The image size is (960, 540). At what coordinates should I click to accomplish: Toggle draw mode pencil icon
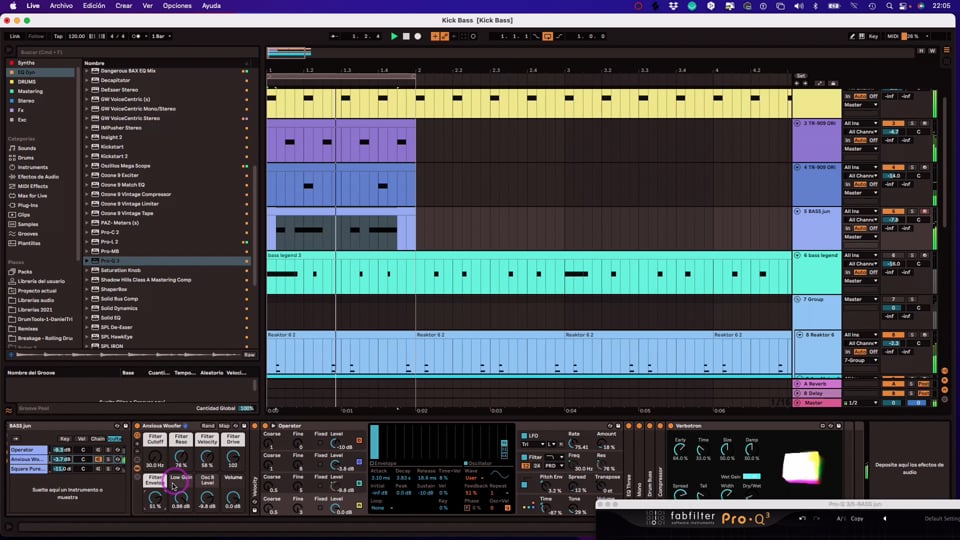pyautogui.click(x=852, y=36)
